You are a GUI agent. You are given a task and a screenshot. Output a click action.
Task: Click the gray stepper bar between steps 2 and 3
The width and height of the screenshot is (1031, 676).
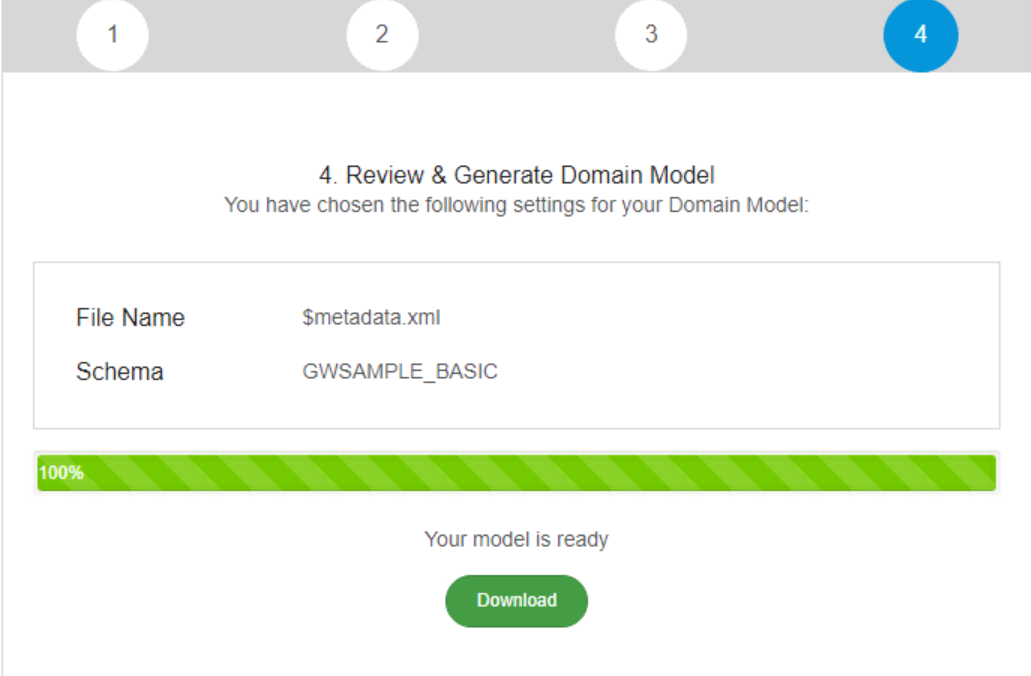[x=517, y=34]
